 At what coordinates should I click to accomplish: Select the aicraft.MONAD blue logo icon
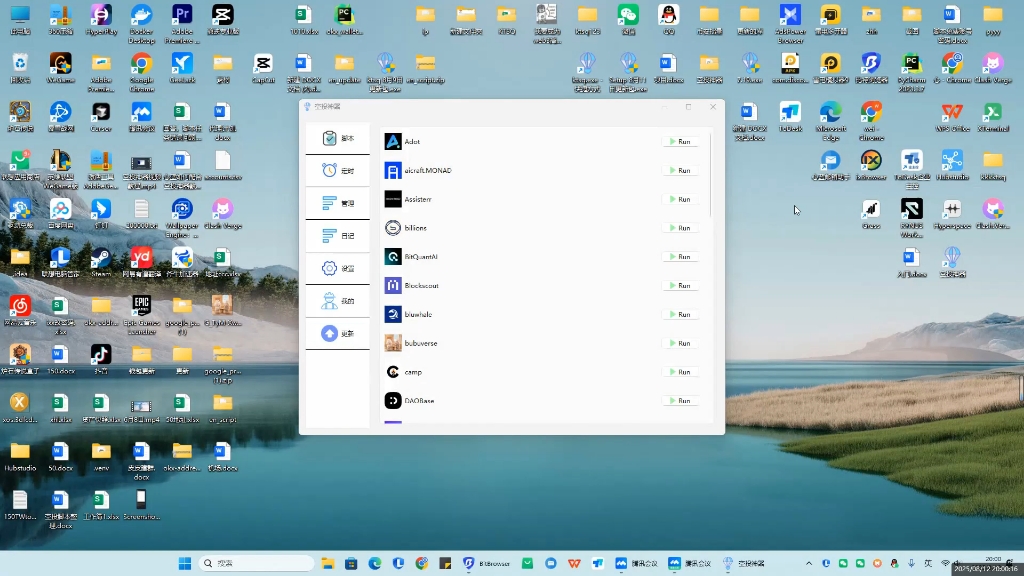tap(392, 170)
